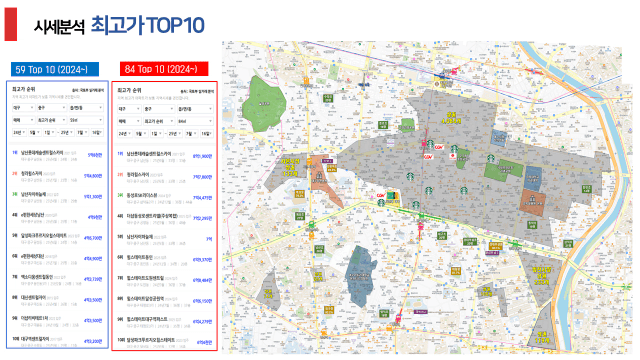The height and width of the screenshot is (360, 640).
Task: Open the 84㎡ area size dropdown
Action: point(195,121)
